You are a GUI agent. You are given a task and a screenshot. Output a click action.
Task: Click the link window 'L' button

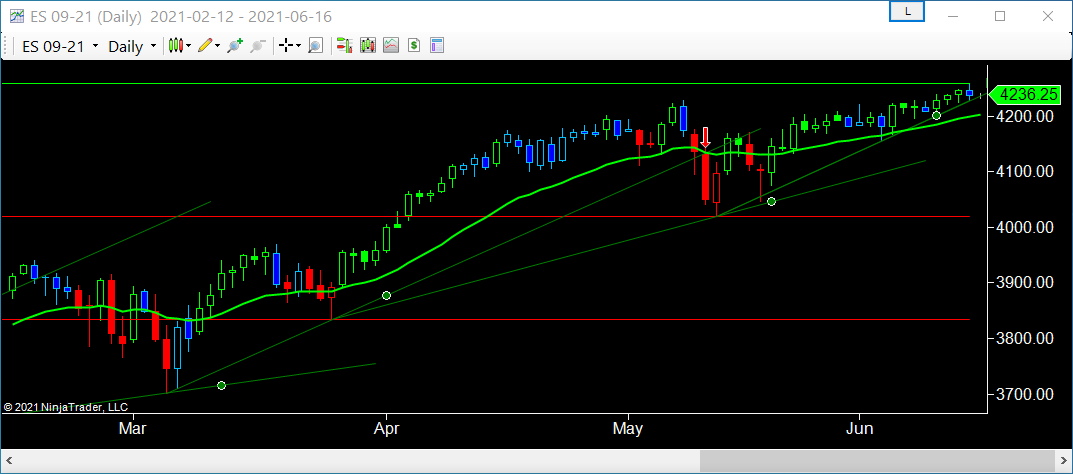907,12
